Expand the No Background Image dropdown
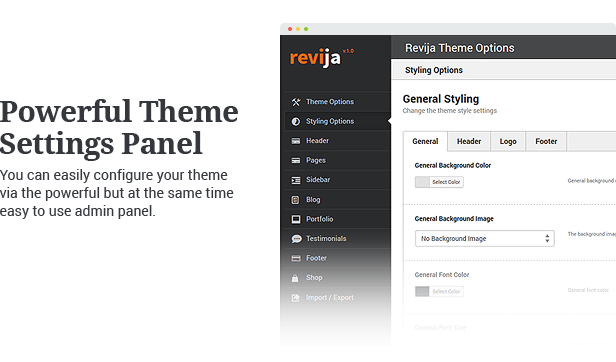Image resolution: width=616 pixels, height=362 pixels. click(484, 239)
